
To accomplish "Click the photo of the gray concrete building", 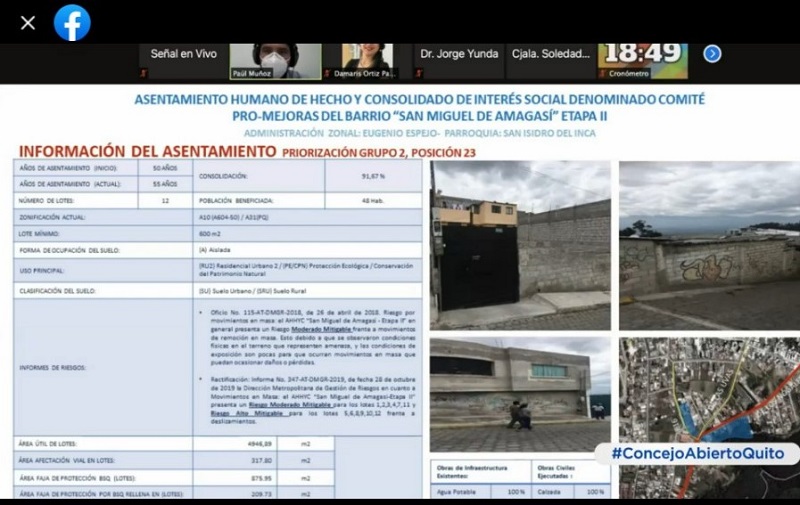I will click(x=520, y=394).
